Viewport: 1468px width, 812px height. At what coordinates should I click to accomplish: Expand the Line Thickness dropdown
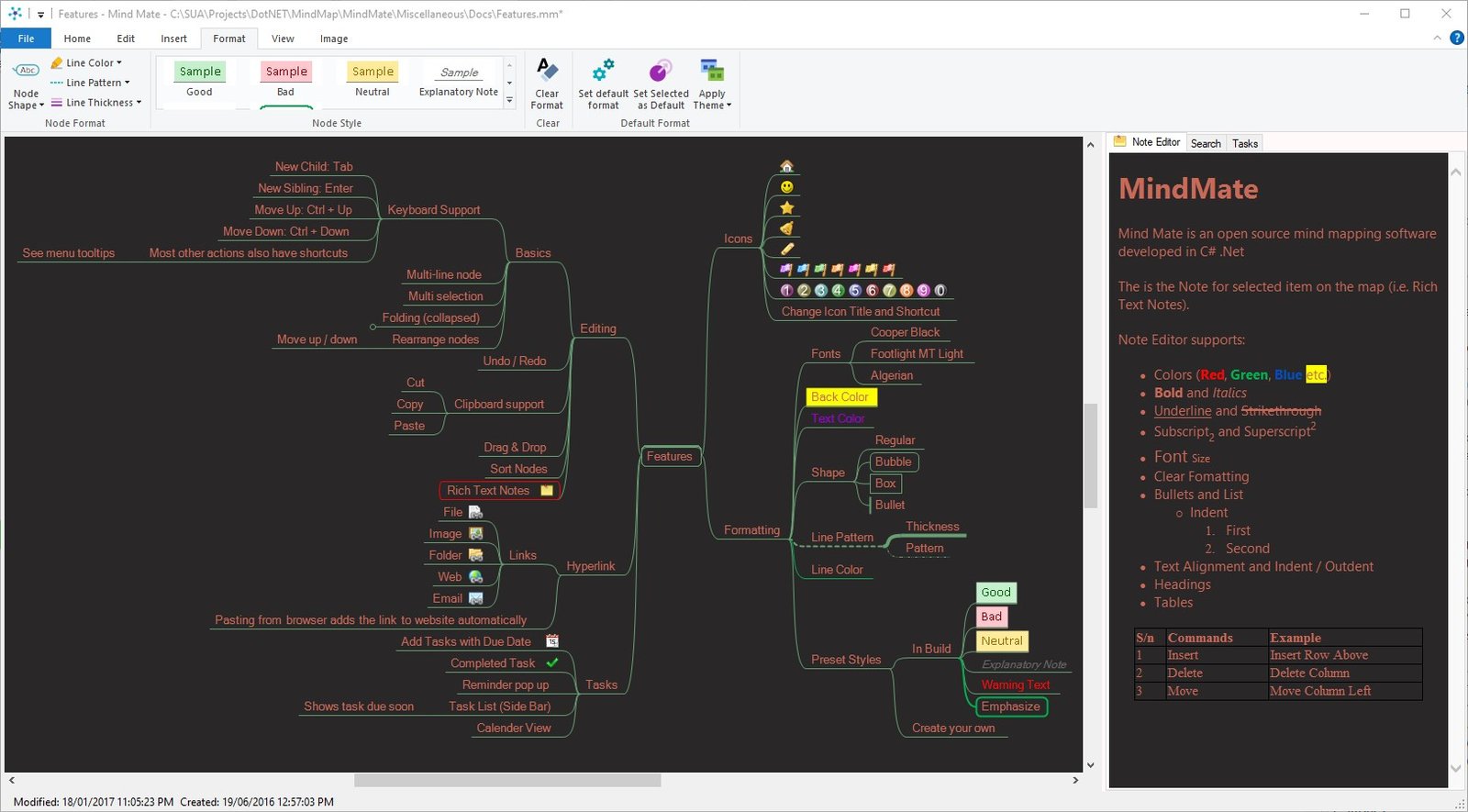[x=96, y=103]
